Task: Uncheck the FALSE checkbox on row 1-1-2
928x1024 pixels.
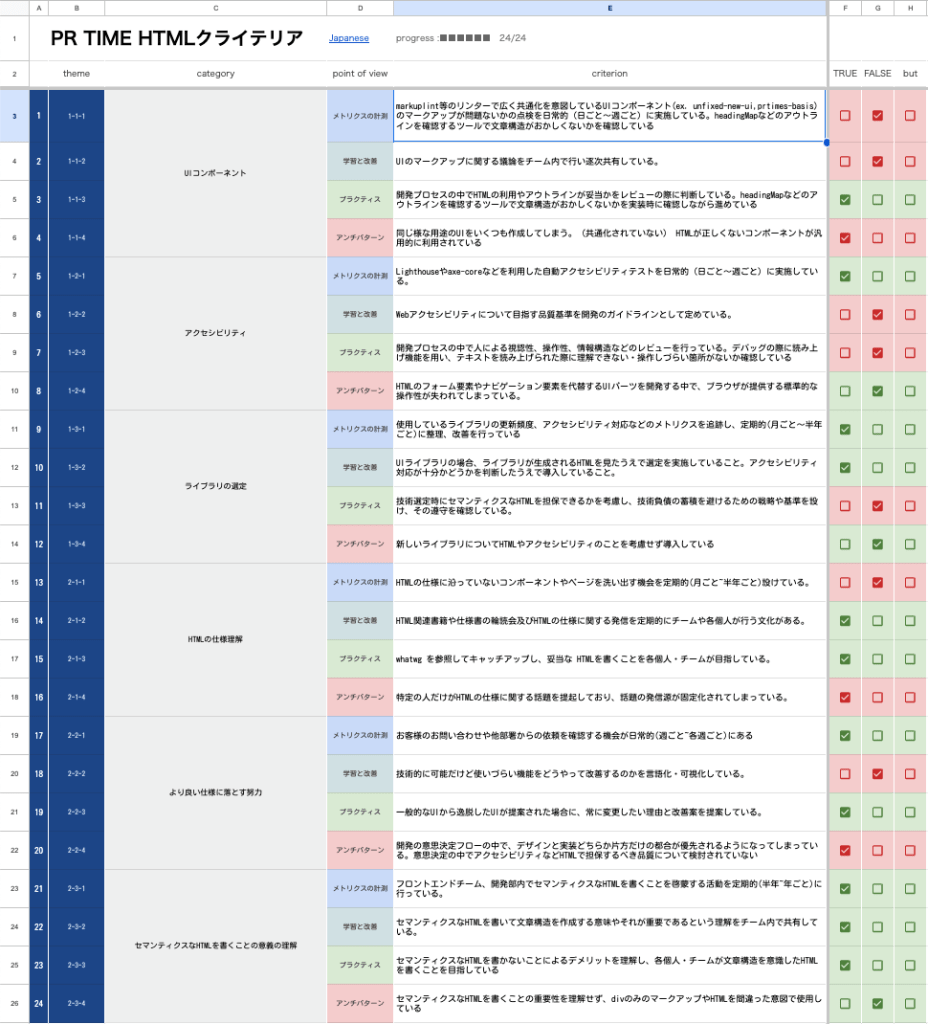Action: pos(877,162)
